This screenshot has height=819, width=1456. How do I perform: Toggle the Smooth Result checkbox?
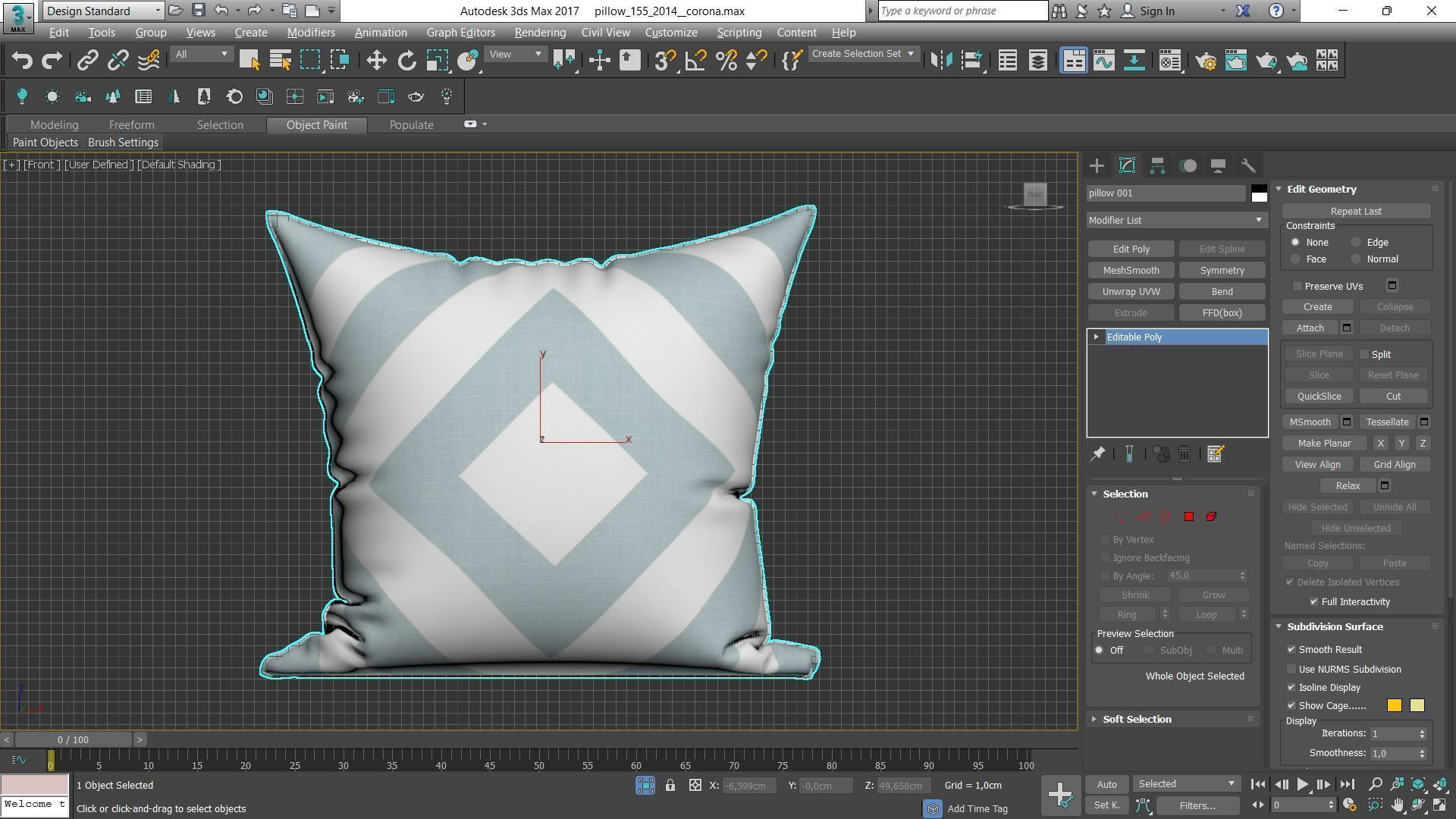pyautogui.click(x=1291, y=650)
